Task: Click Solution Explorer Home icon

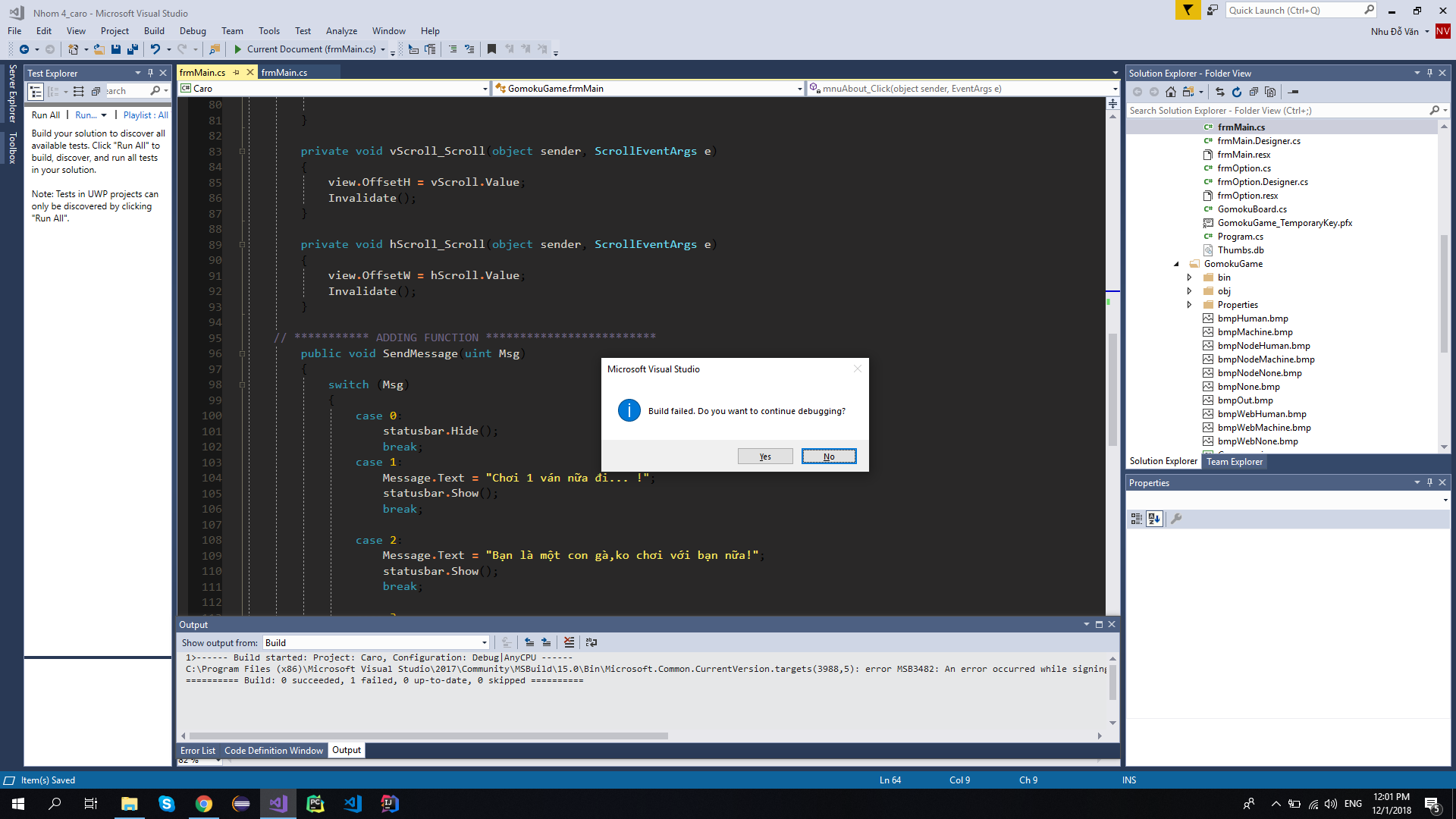Action: pyautogui.click(x=1171, y=92)
